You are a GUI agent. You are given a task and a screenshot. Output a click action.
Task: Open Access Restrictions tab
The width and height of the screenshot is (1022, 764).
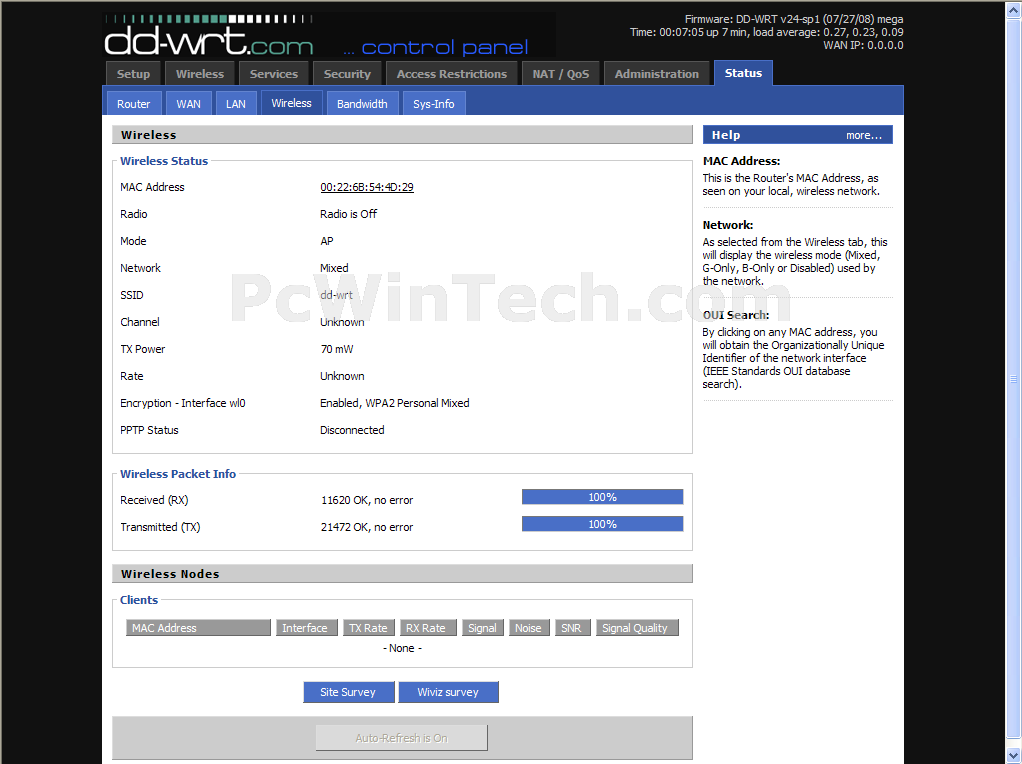[452, 74]
